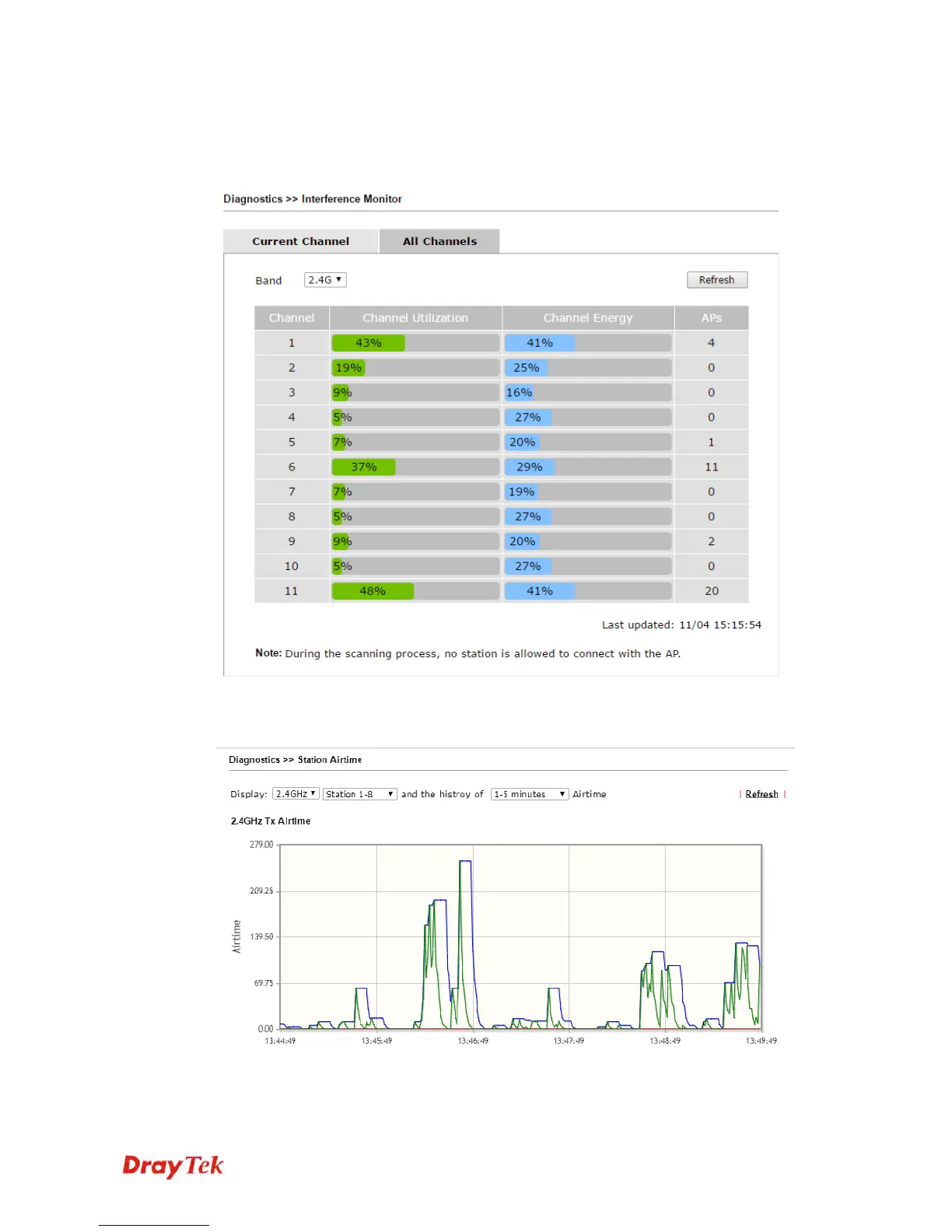The width and height of the screenshot is (952, 1232).
Task: Click AP count 4 in channel 1 row
Action: pyautogui.click(x=712, y=343)
